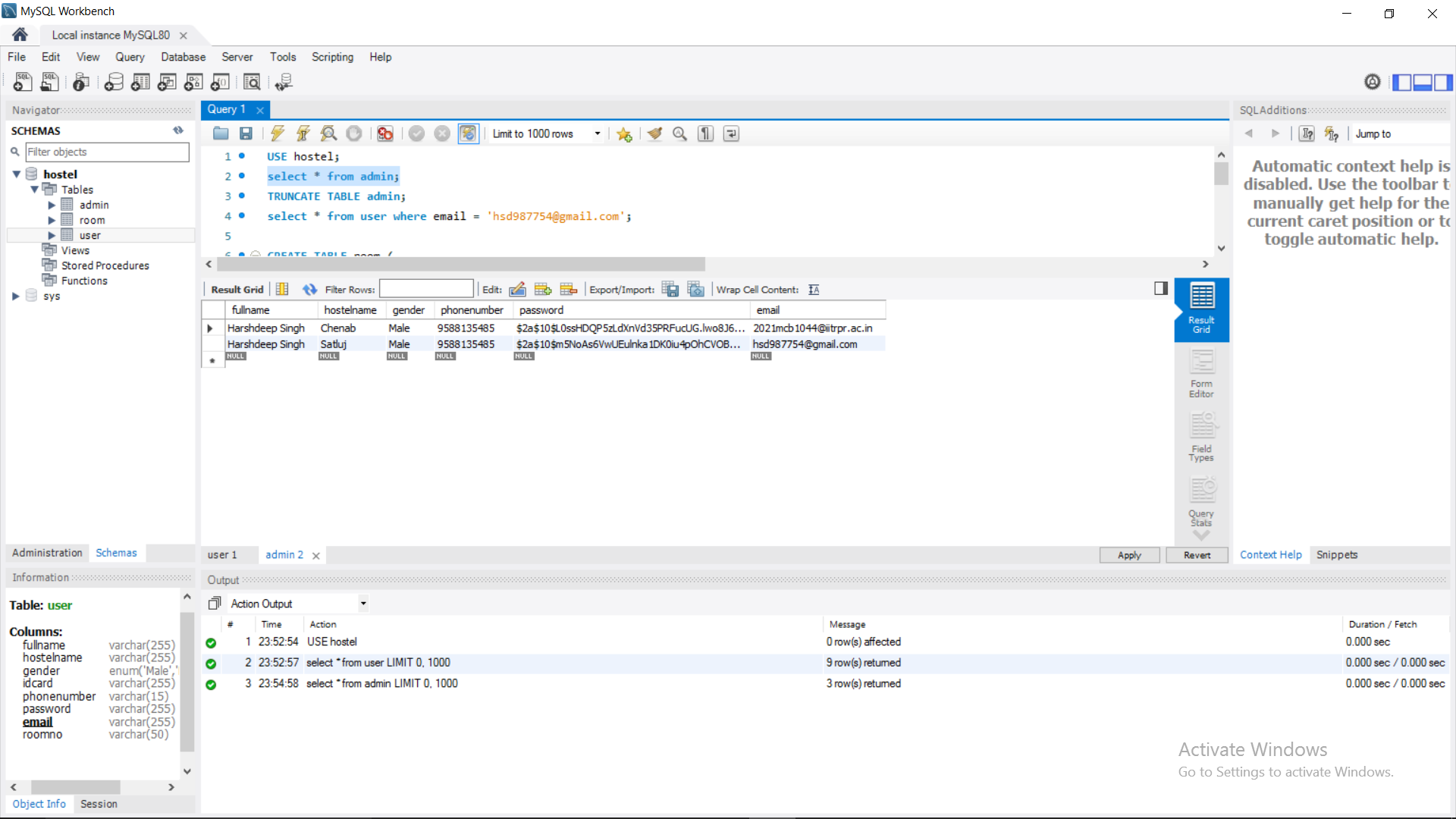Toggle the result side panel visibility
Screen dimensions: 1456x819
[1161, 288]
